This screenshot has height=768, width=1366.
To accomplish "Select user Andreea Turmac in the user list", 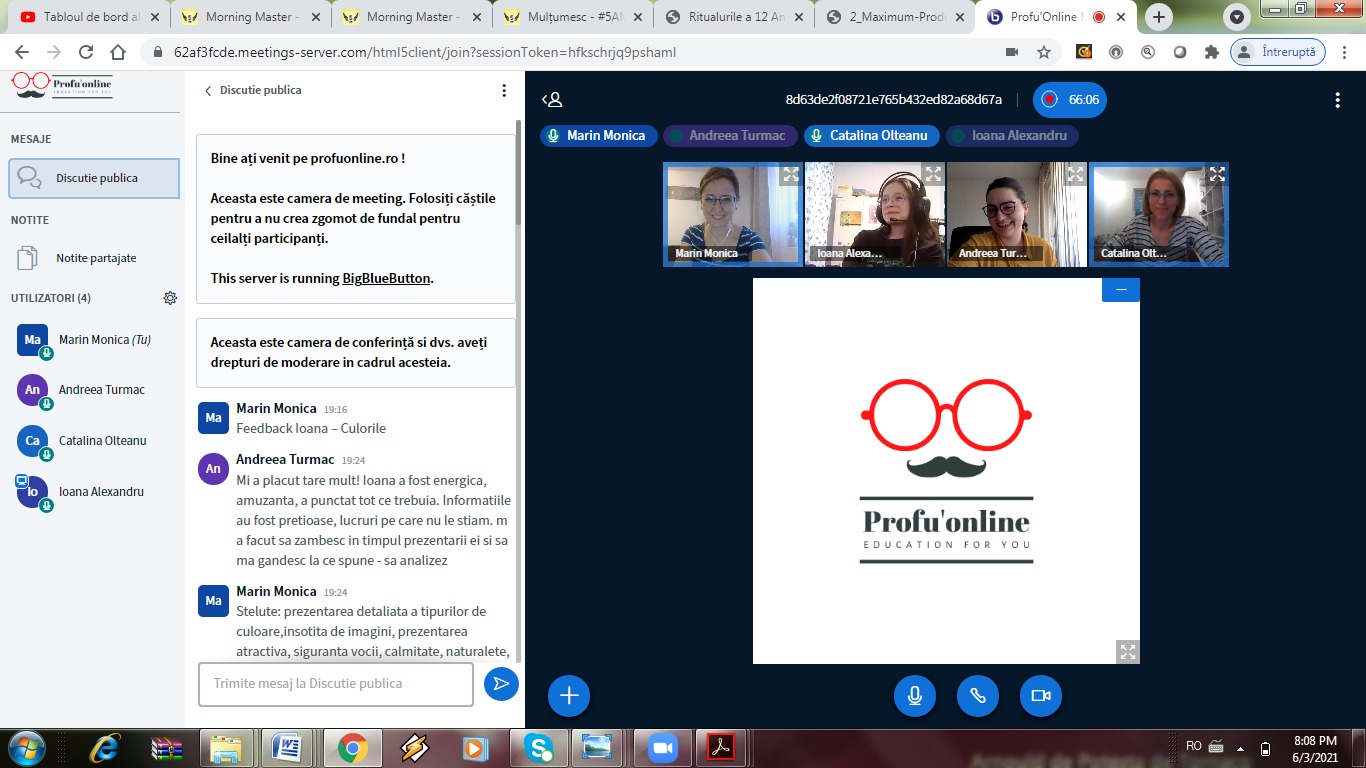I will [x=101, y=390].
